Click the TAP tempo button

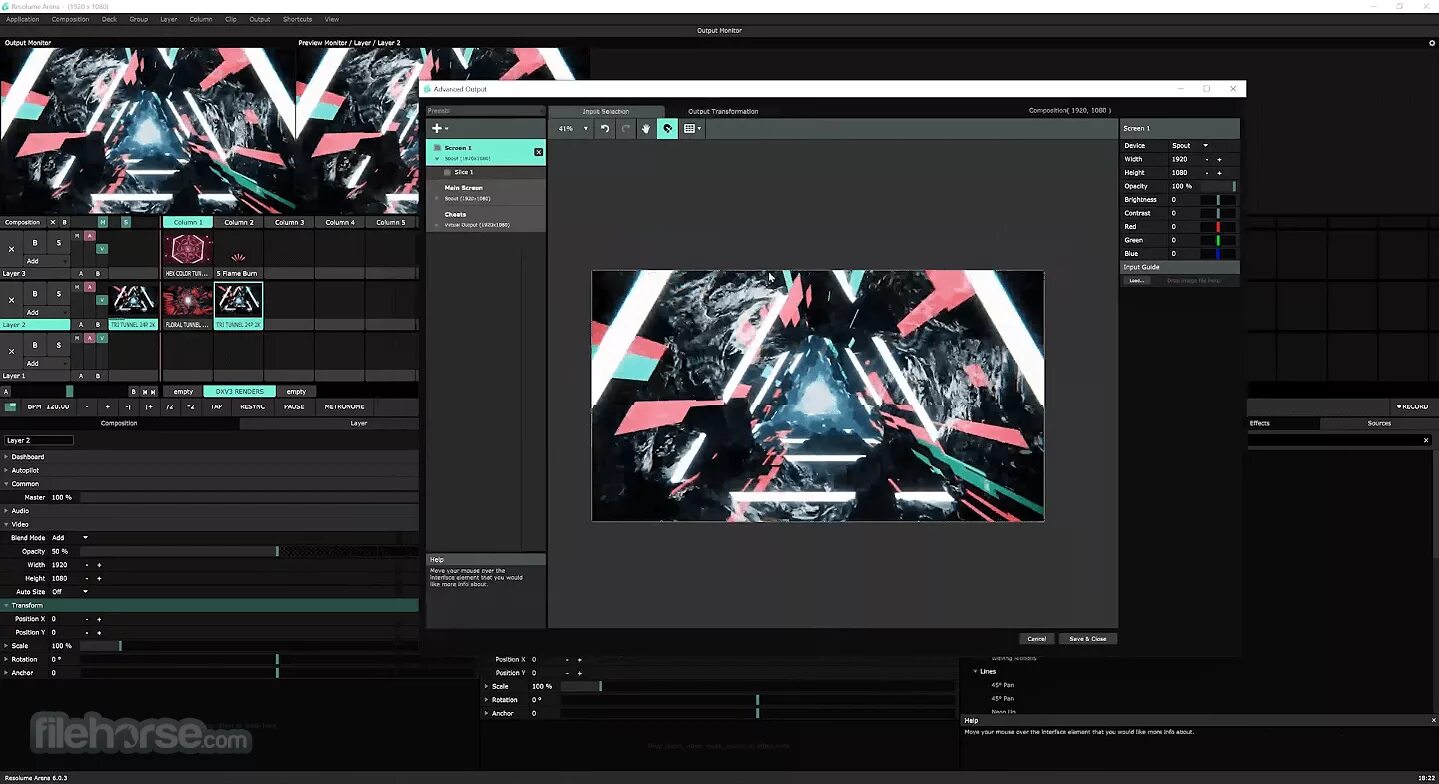pos(216,407)
